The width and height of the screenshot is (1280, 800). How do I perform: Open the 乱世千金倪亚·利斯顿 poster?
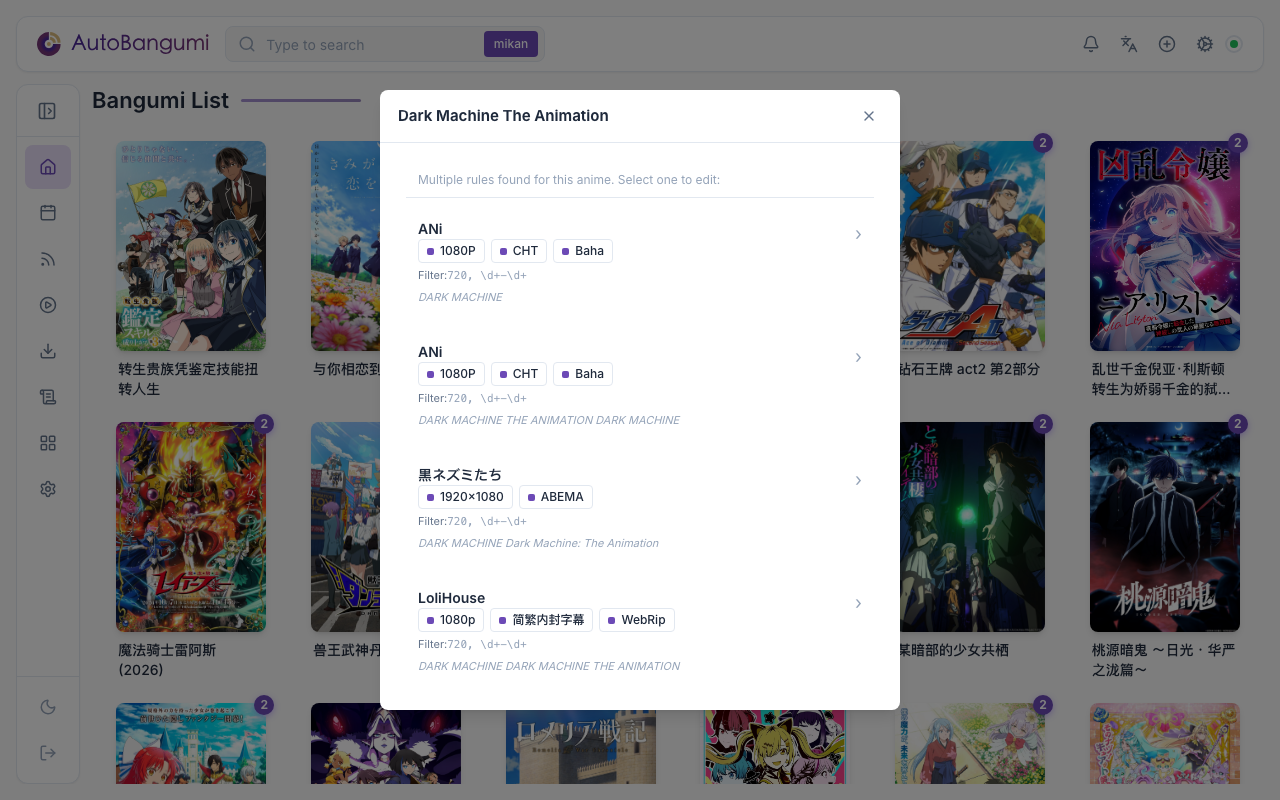pos(1165,246)
